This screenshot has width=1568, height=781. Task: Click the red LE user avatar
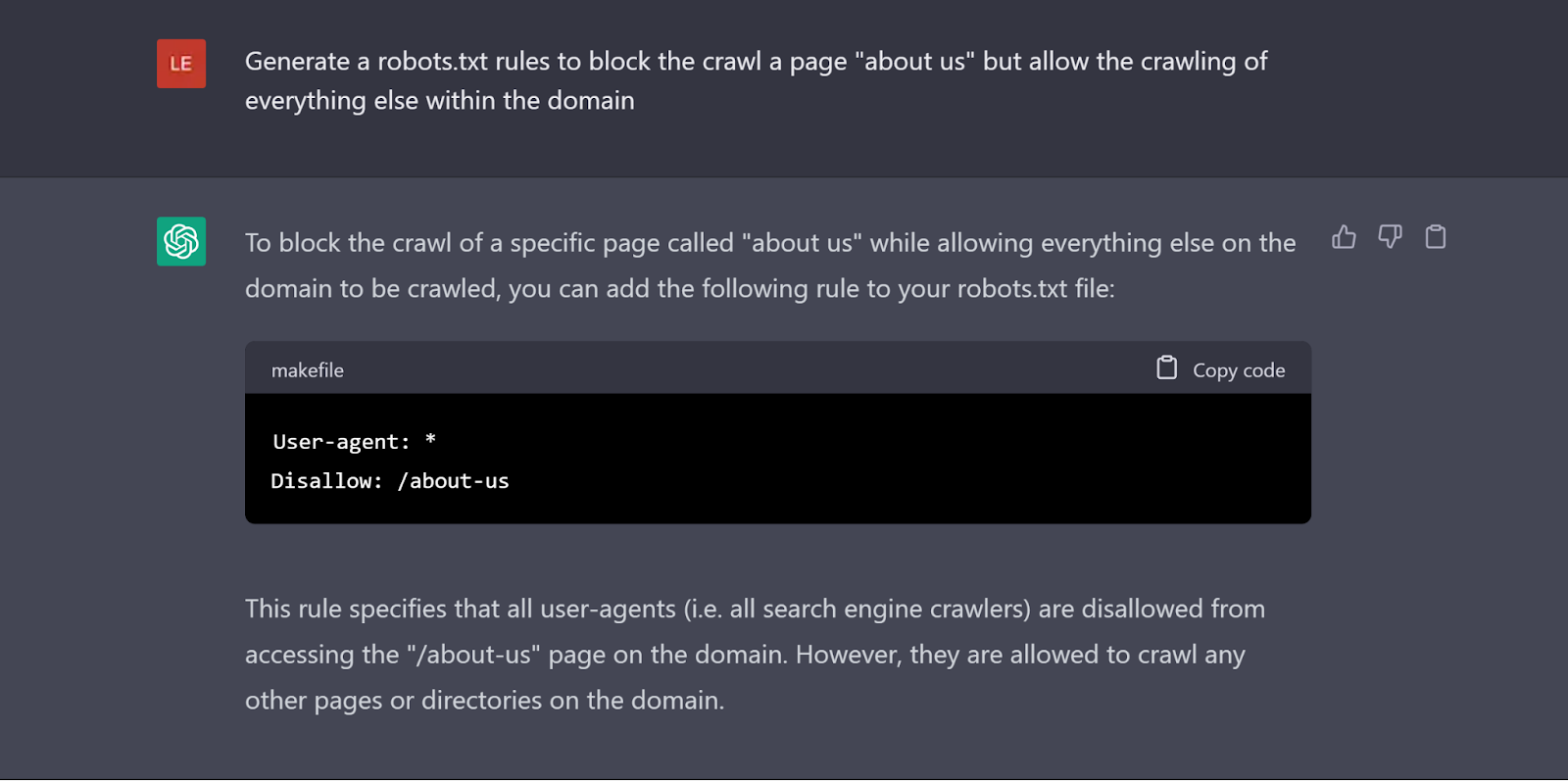pyautogui.click(x=181, y=64)
